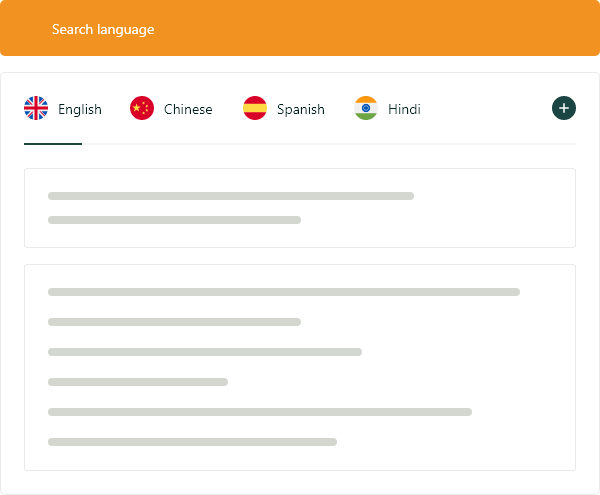Click longest placeholder line in second card
The height and width of the screenshot is (495, 600).
[283, 292]
